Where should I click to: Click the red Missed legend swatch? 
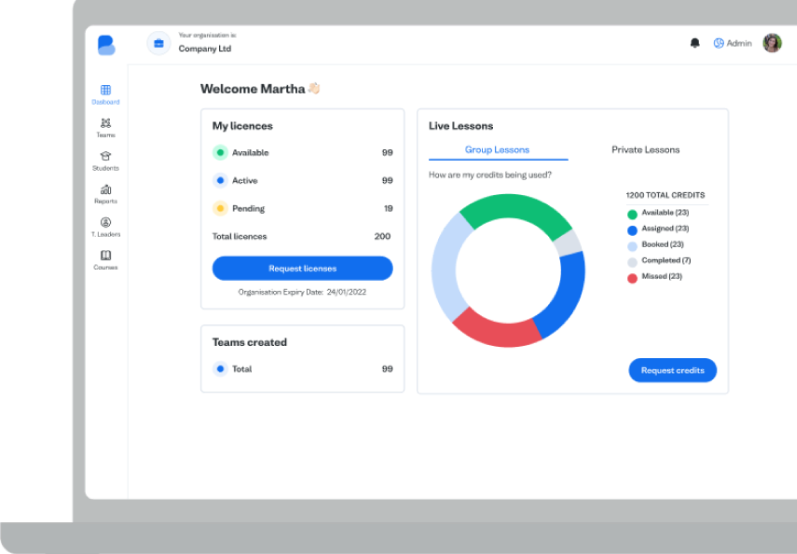coord(632,278)
